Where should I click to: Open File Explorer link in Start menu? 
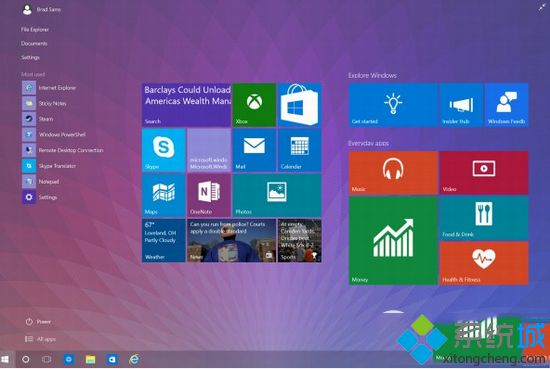coord(35,29)
